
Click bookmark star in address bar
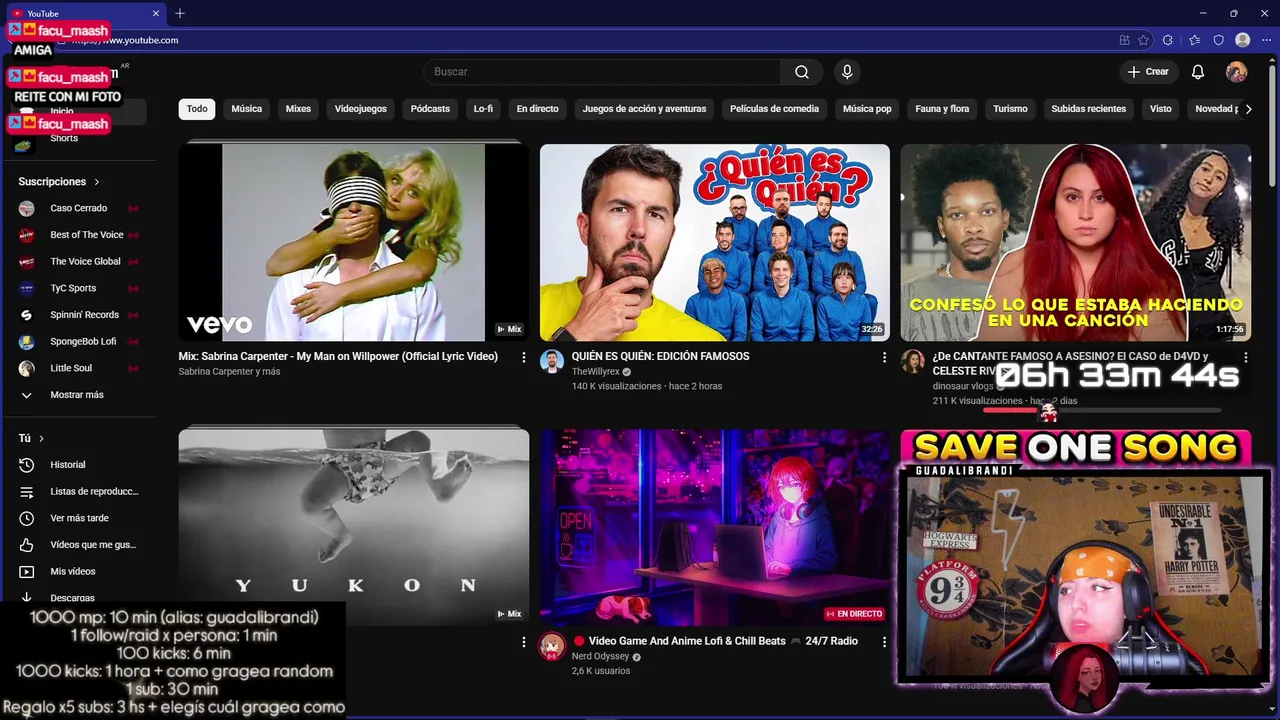tap(1143, 40)
